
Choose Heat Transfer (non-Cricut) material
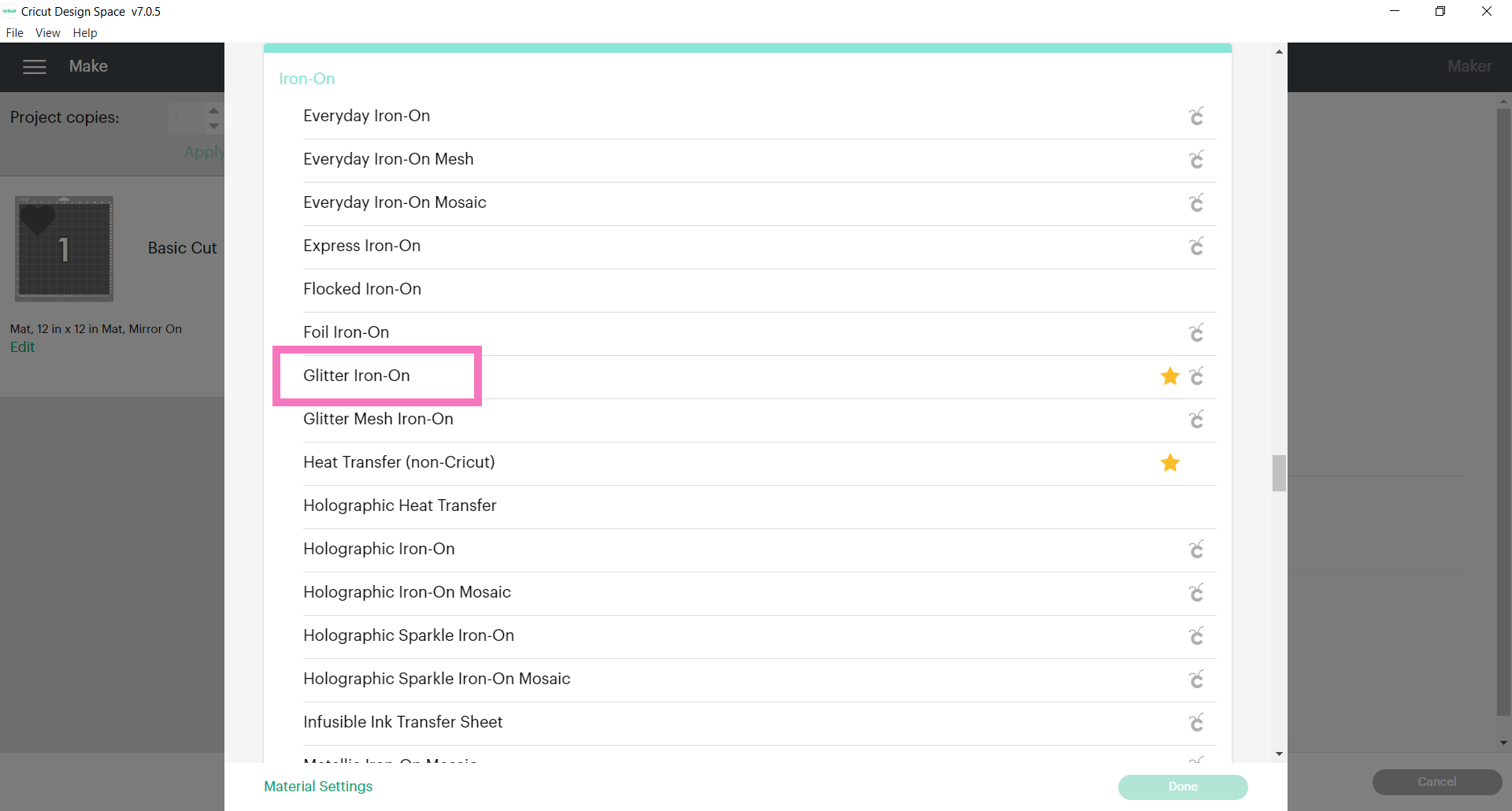tap(759, 463)
